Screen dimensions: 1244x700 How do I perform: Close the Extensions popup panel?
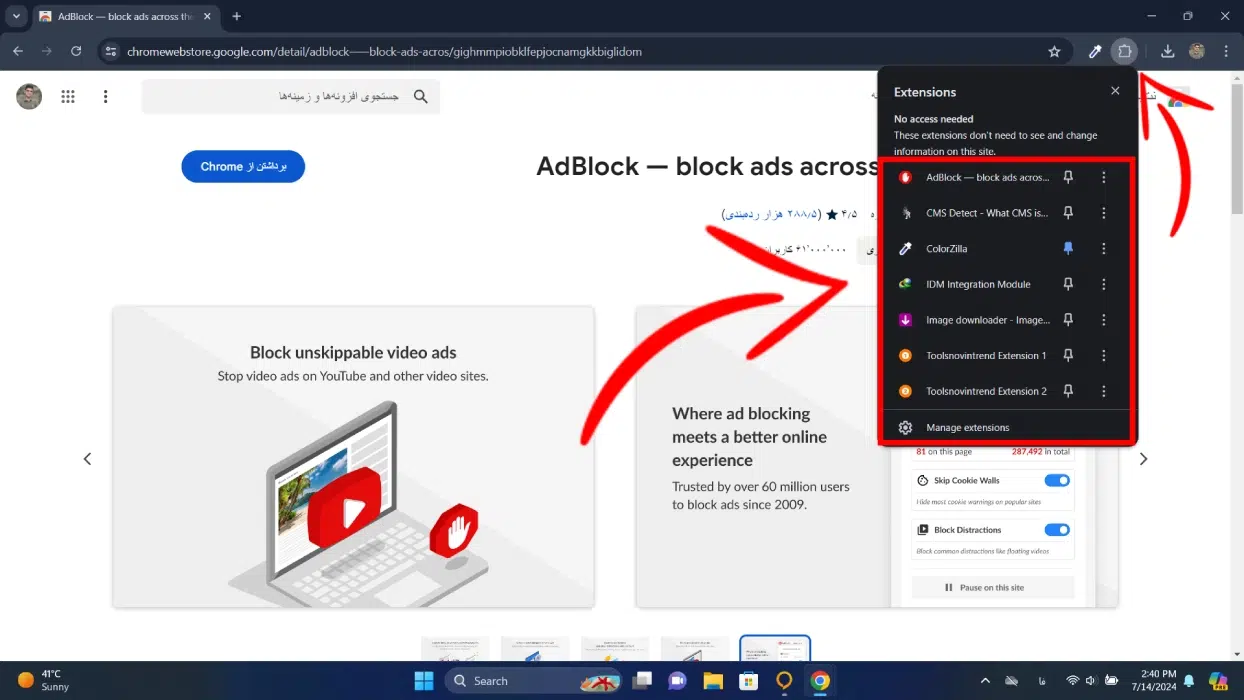pyautogui.click(x=1115, y=91)
